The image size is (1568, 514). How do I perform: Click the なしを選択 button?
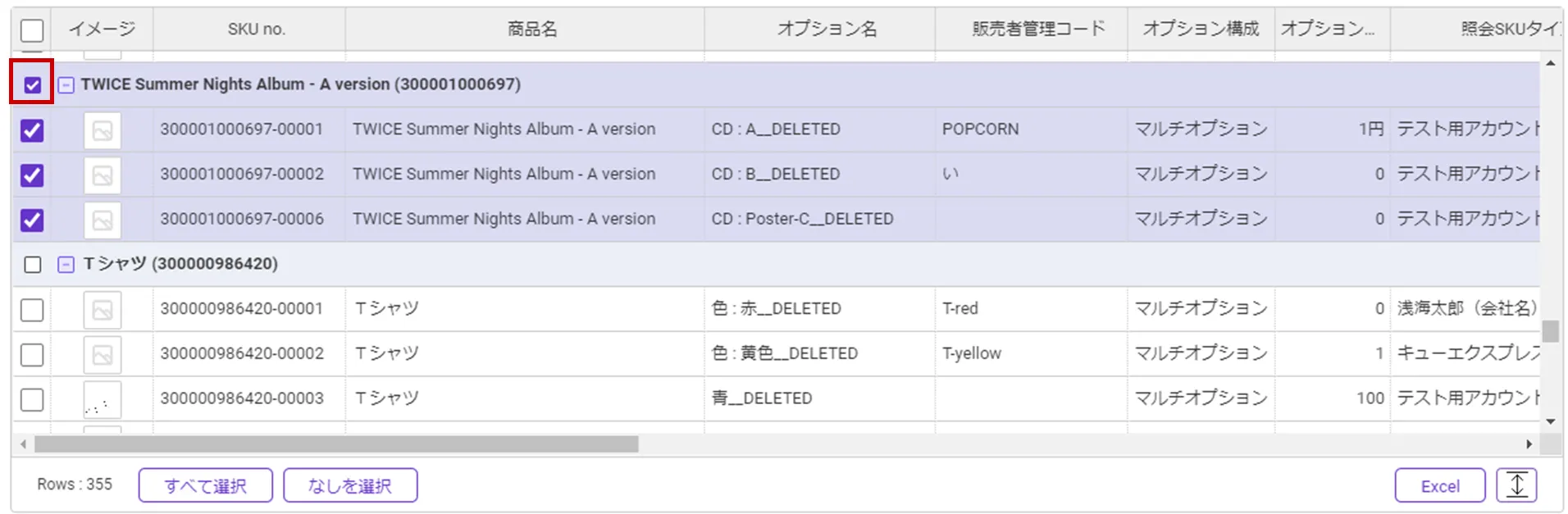(x=350, y=485)
